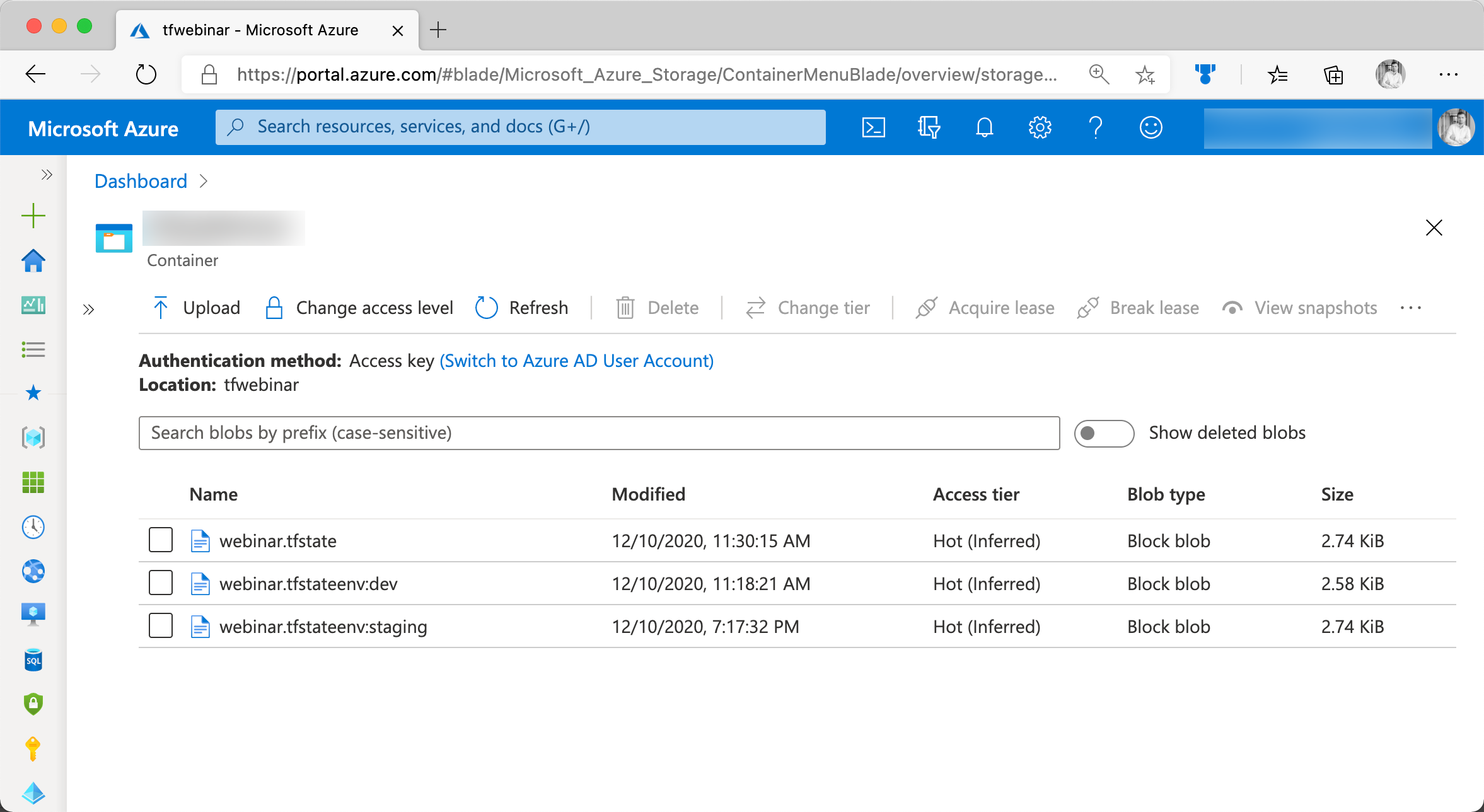Viewport: 1484px width, 812px height.
Task: Open Directory and subscription filter icon
Action: (x=929, y=127)
